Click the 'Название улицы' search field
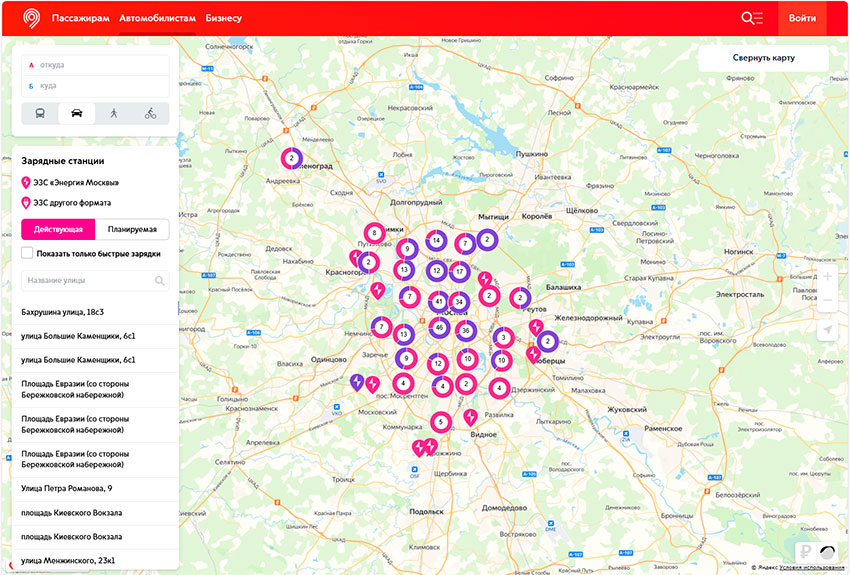850x575 pixels. (88, 281)
